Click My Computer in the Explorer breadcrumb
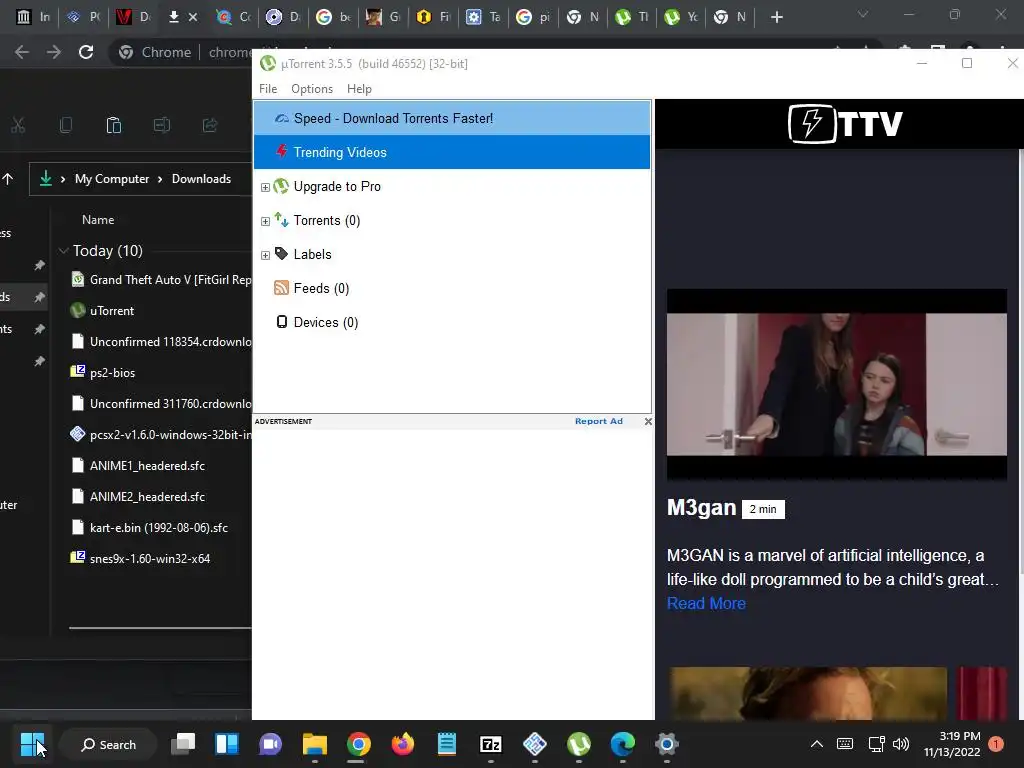 112,179
